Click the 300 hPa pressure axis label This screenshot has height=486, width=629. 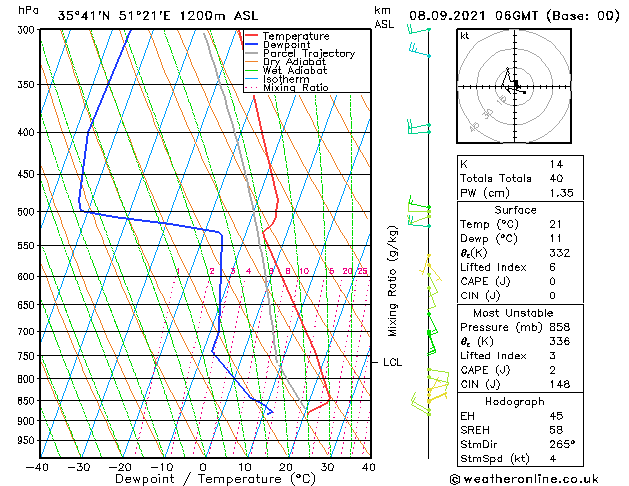[x=26, y=30]
